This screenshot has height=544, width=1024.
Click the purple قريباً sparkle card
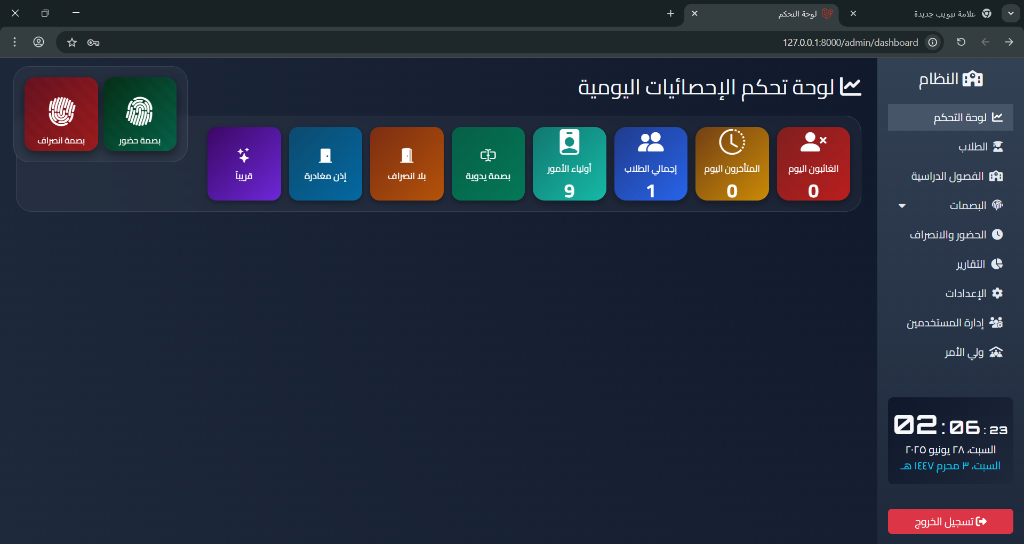pyautogui.click(x=244, y=164)
